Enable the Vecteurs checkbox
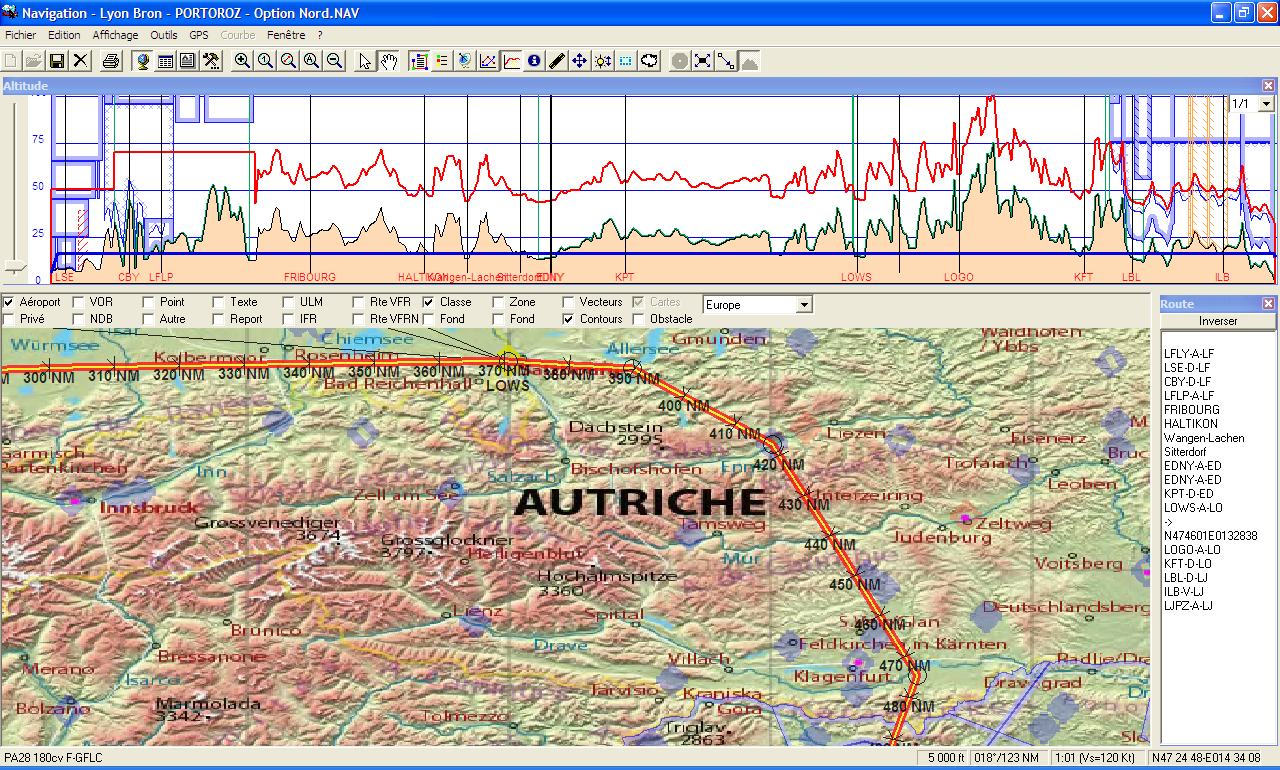 pyautogui.click(x=569, y=302)
